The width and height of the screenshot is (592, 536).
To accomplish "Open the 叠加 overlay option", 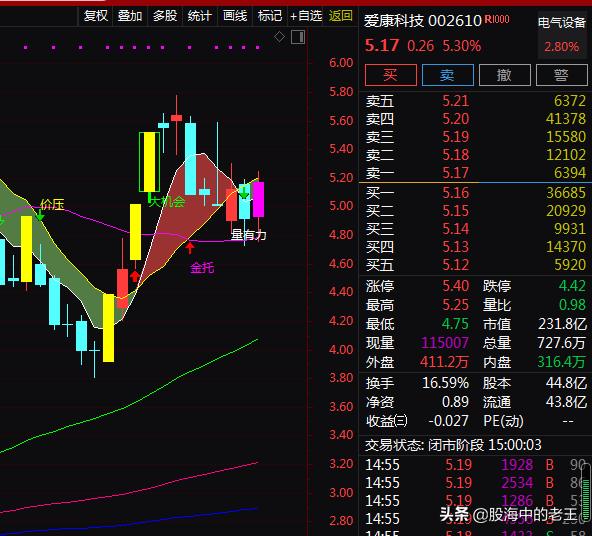I will pyautogui.click(x=130, y=16).
